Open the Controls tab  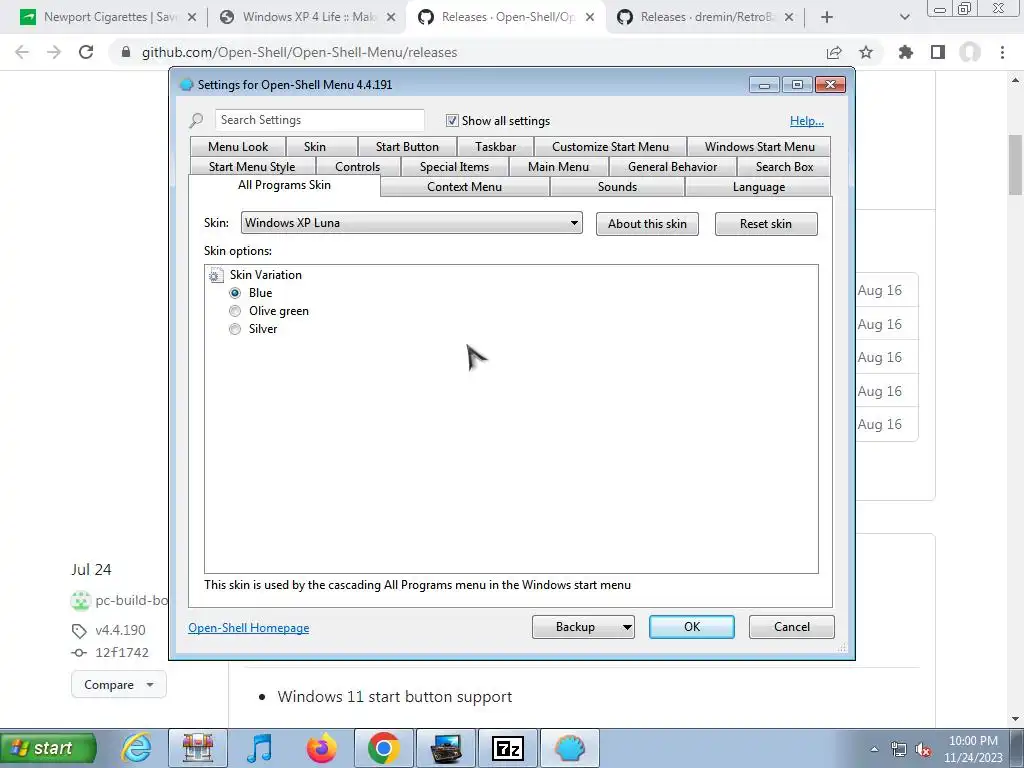357,167
